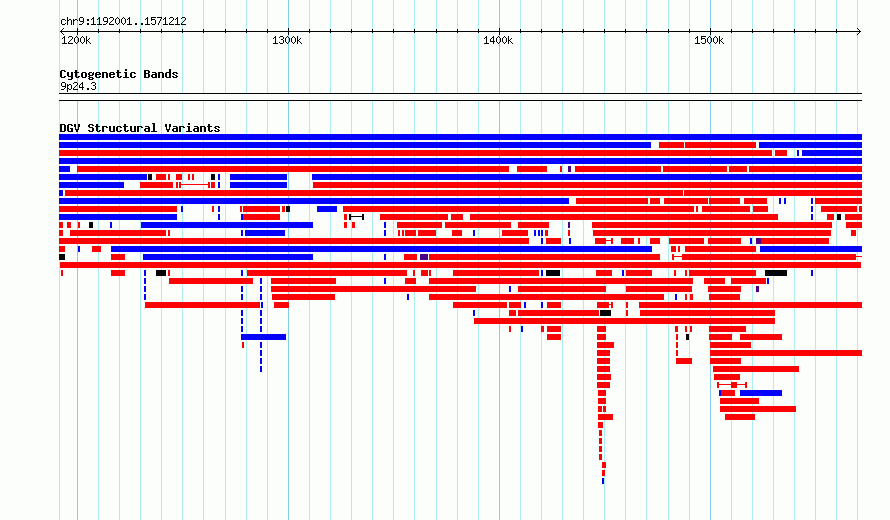Click the ruler's right arrowhead

point(859,32)
